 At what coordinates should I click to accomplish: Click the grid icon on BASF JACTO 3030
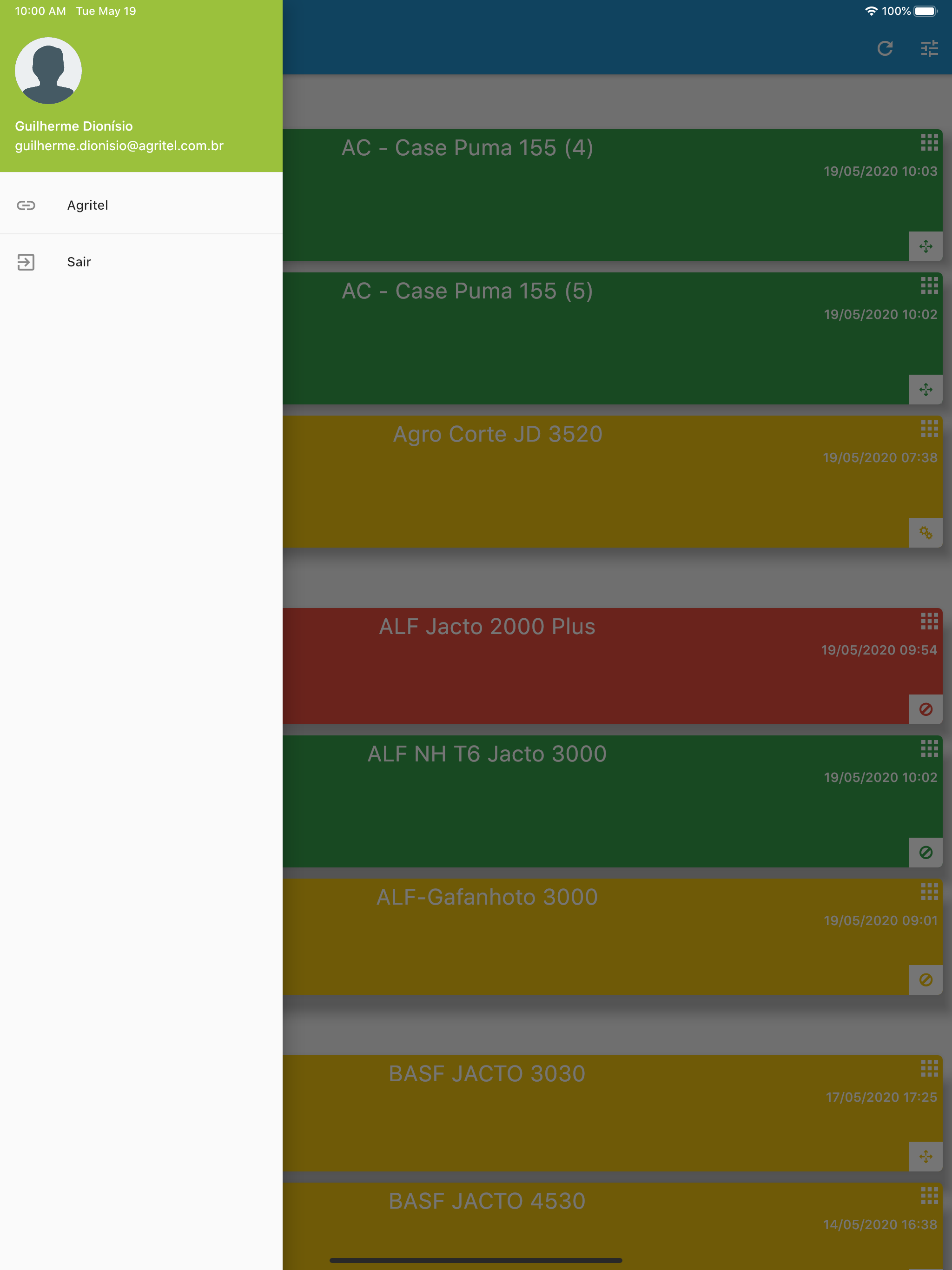click(x=929, y=1068)
